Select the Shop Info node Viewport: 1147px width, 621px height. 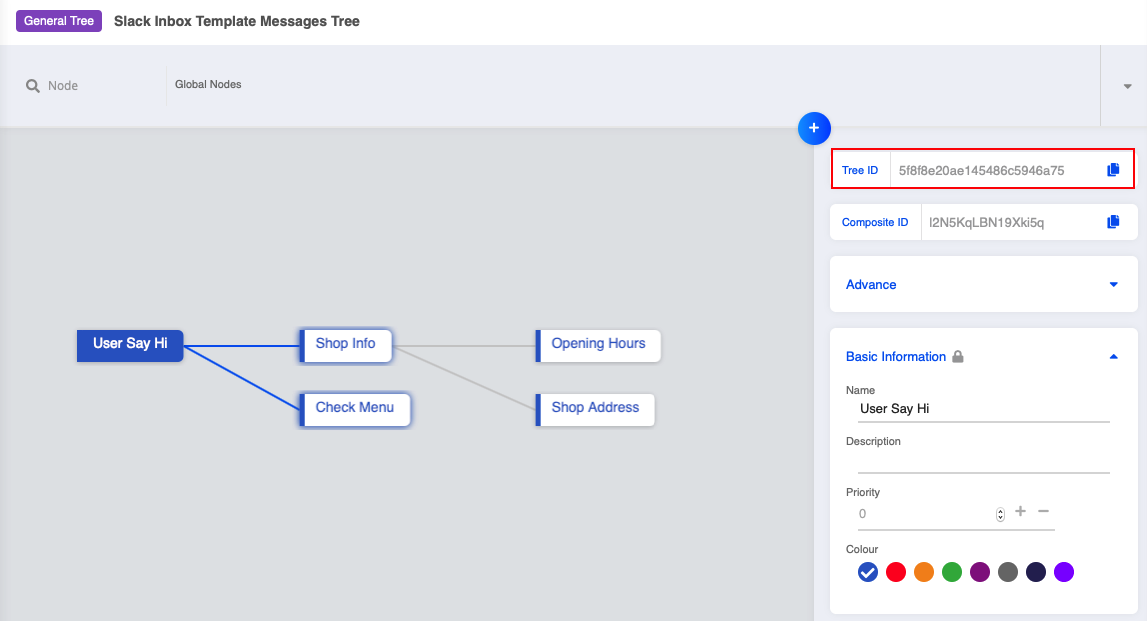(346, 345)
